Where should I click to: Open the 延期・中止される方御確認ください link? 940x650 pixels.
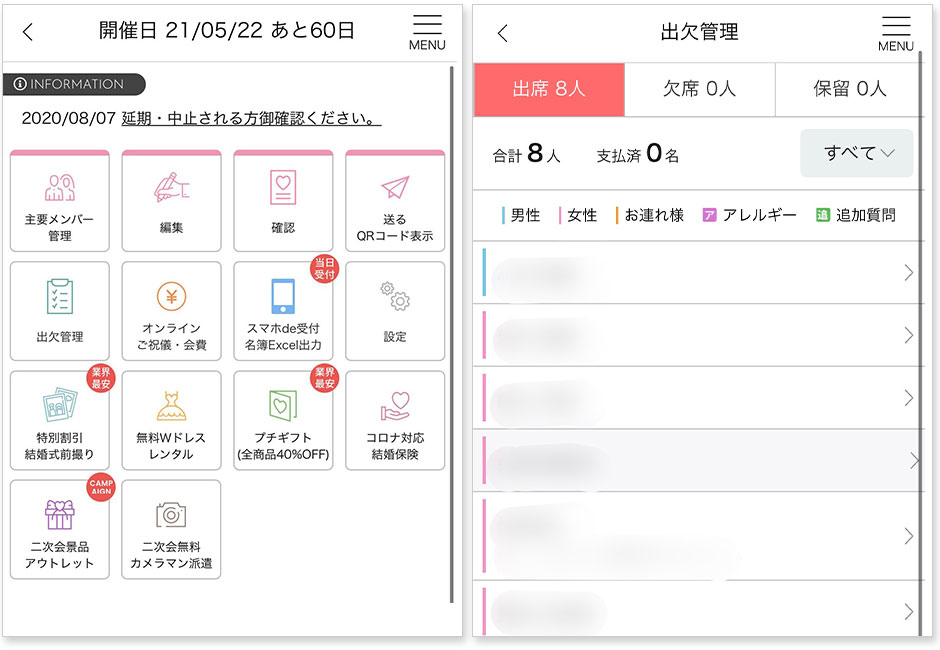coord(251,119)
